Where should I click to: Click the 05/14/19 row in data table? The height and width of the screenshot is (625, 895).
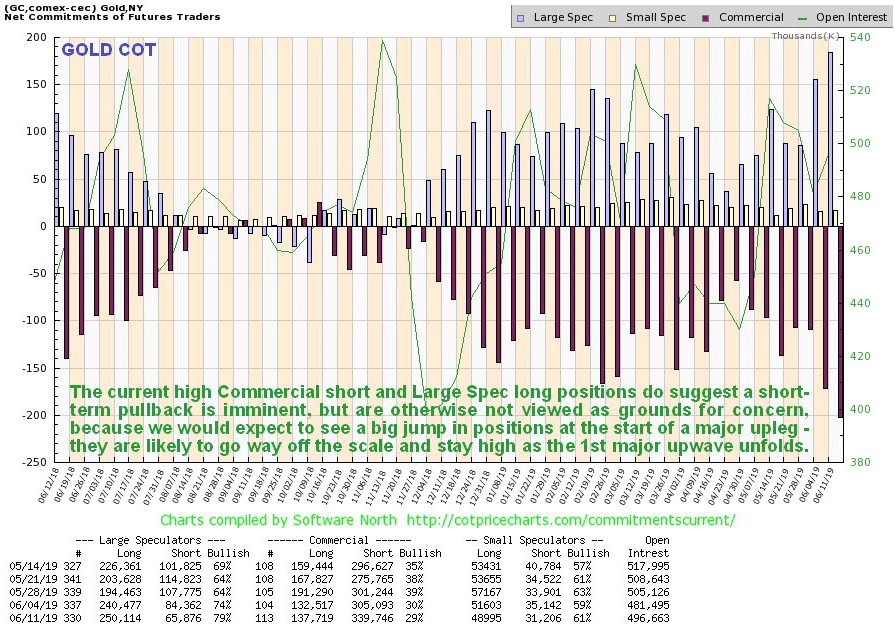coord(447,566)
